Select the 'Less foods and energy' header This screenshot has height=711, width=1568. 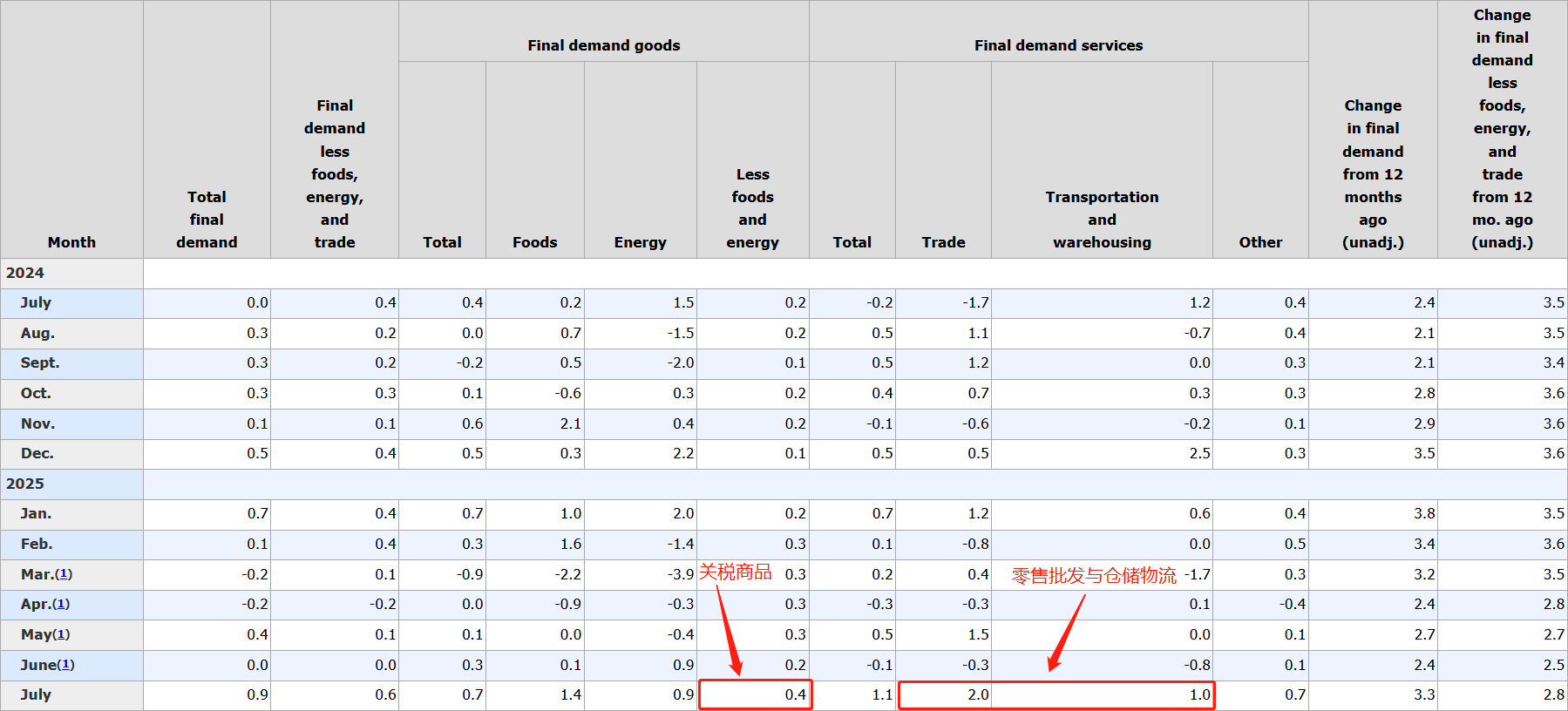pyautogui.click(x=752, y=208)
